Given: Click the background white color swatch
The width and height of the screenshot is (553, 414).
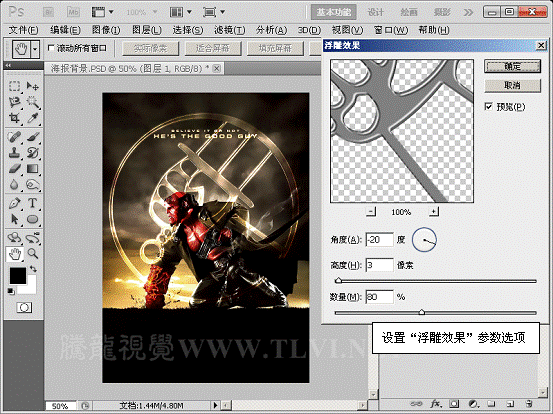Looking at the screenshot, I should coord(30,287).
